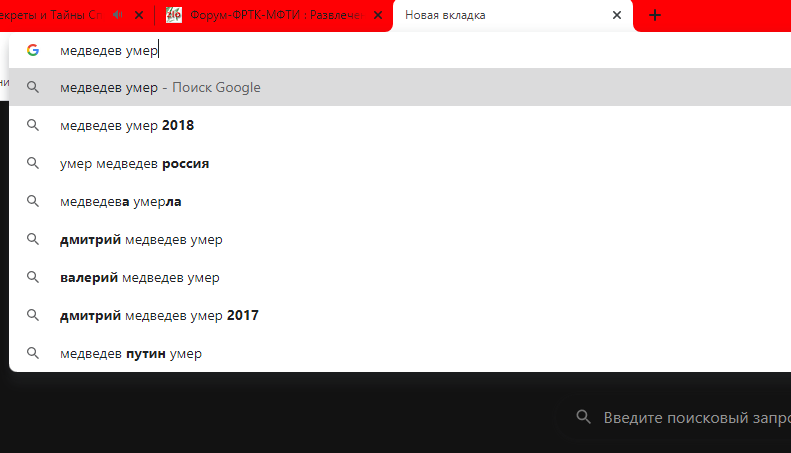Click the Google logo icon in address bar
The width and height of the screenshot is (791, 453).
click(x=33, y=50)
